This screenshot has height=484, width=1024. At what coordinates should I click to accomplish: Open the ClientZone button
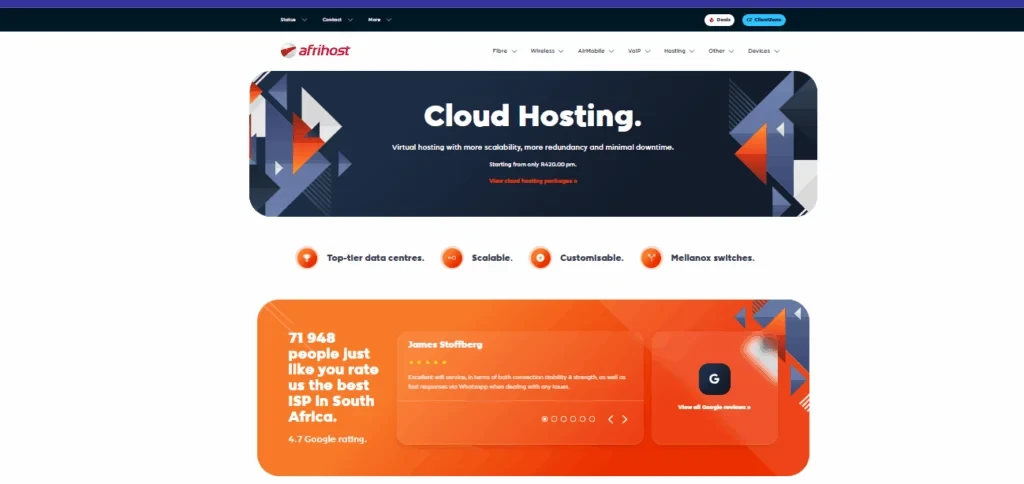764,20
